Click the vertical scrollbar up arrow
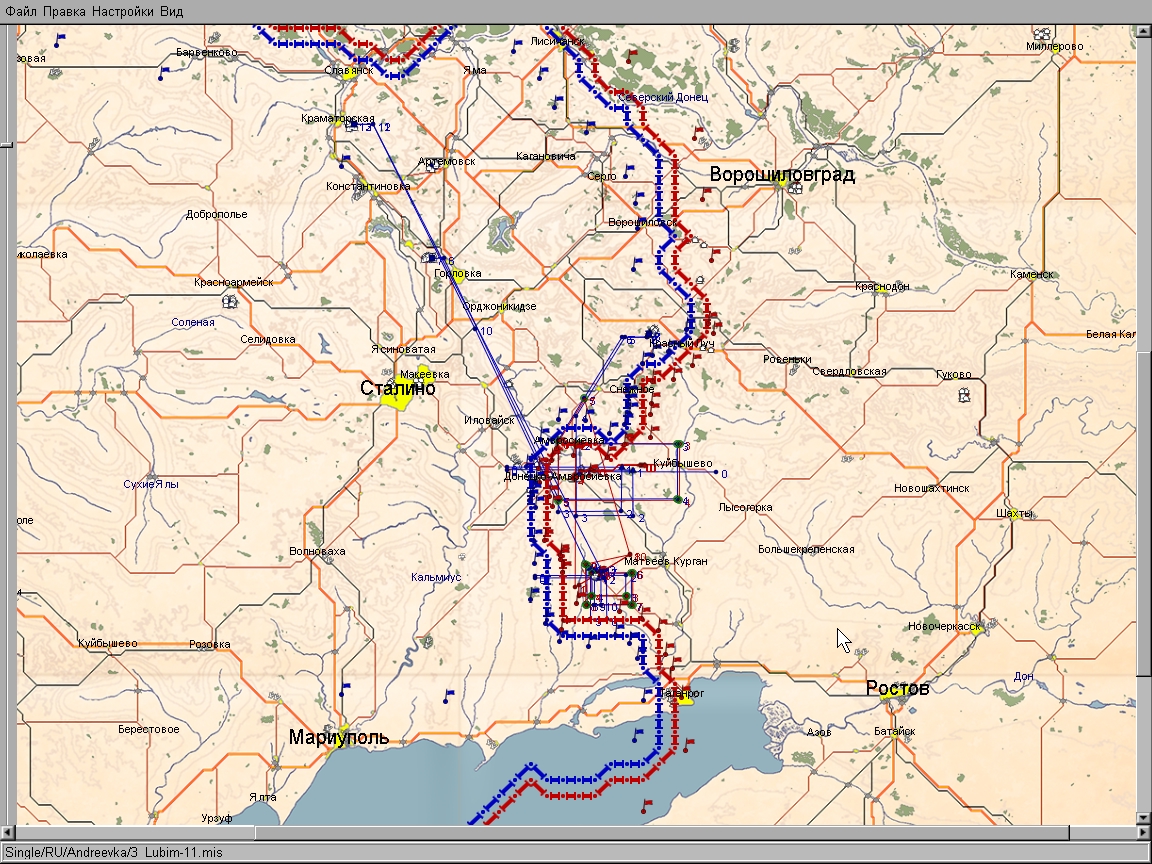 (1144, 31)
